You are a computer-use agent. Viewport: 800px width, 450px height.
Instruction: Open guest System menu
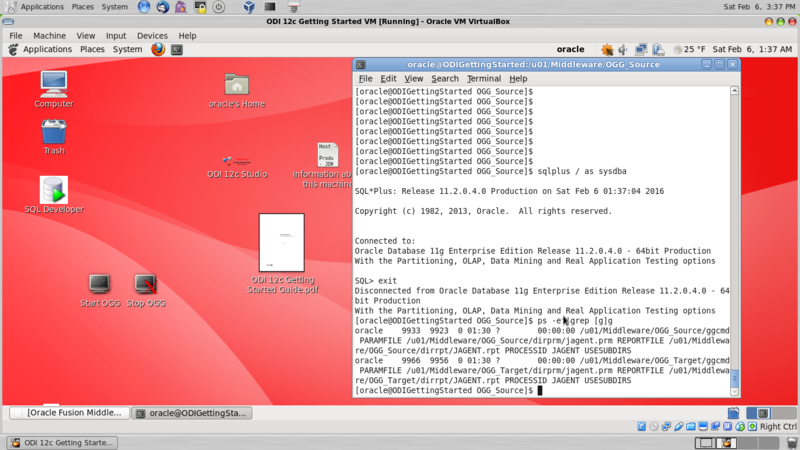(x=128, y=49)
